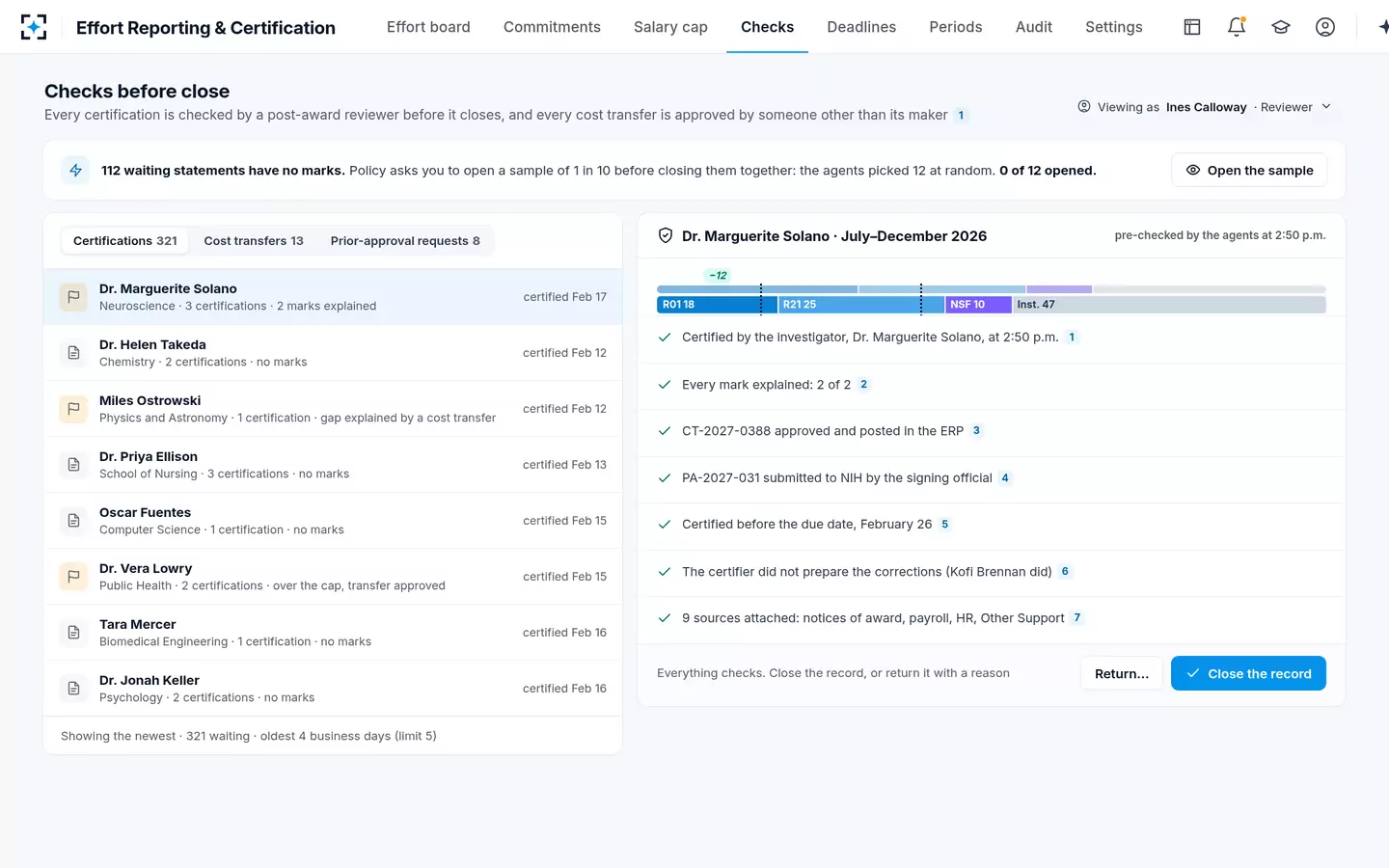Click the flag icon for Dr. Marguerite Solano
This screenshot has height=868, width=1389.
[73, 297]
